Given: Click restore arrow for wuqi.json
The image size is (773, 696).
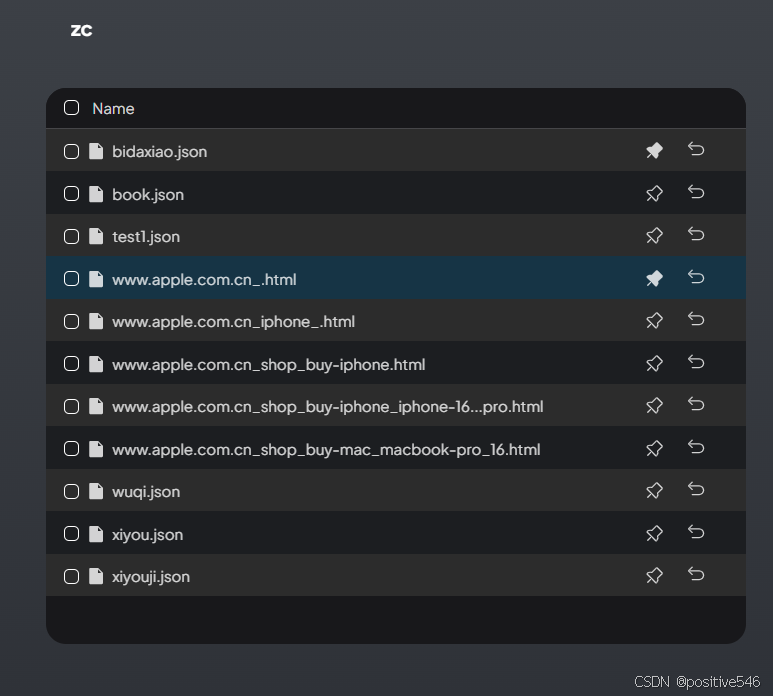Looking at the screenshot, I should [x=696, y=489].
